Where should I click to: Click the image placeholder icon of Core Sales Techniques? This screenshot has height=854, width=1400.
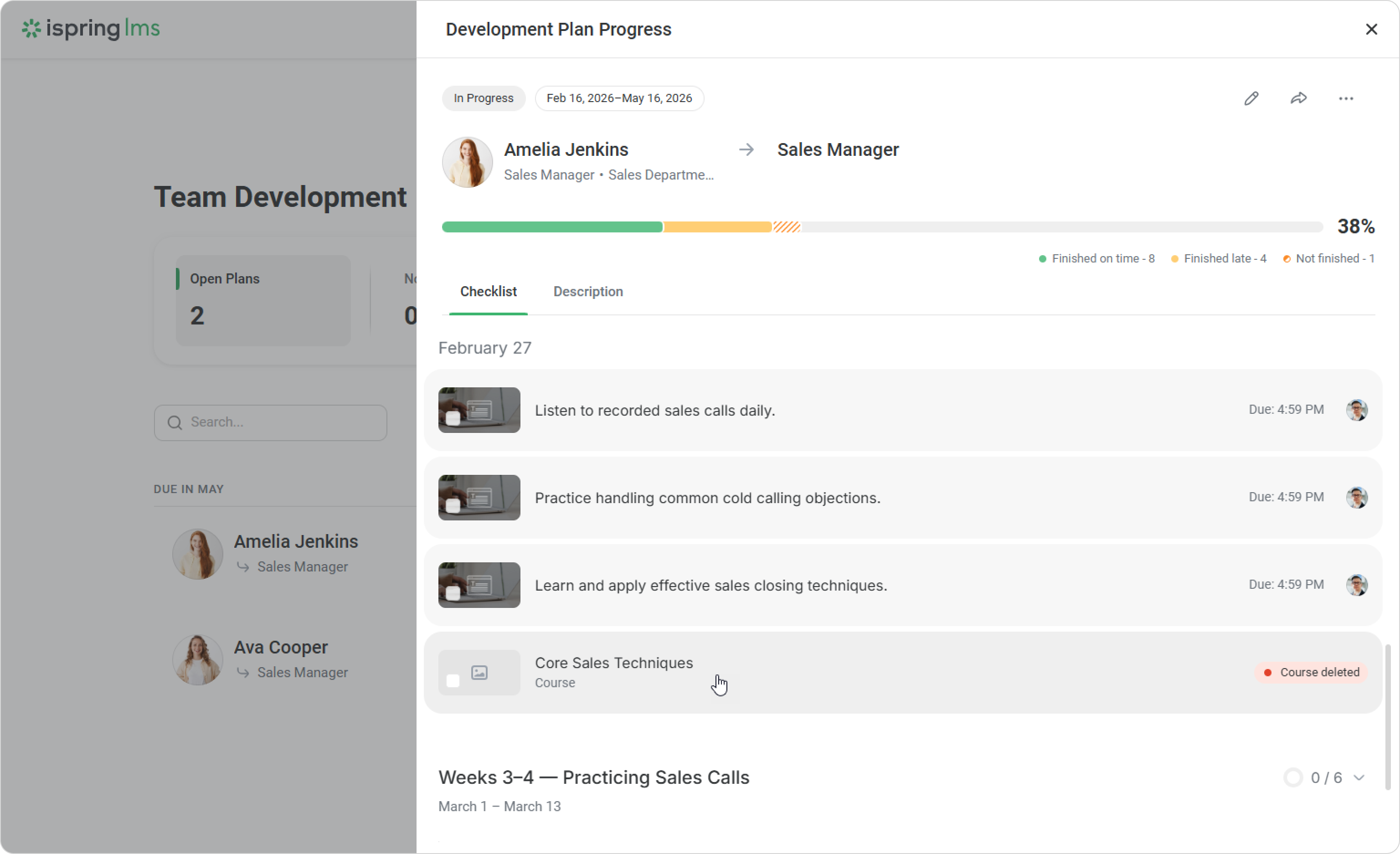479,673
